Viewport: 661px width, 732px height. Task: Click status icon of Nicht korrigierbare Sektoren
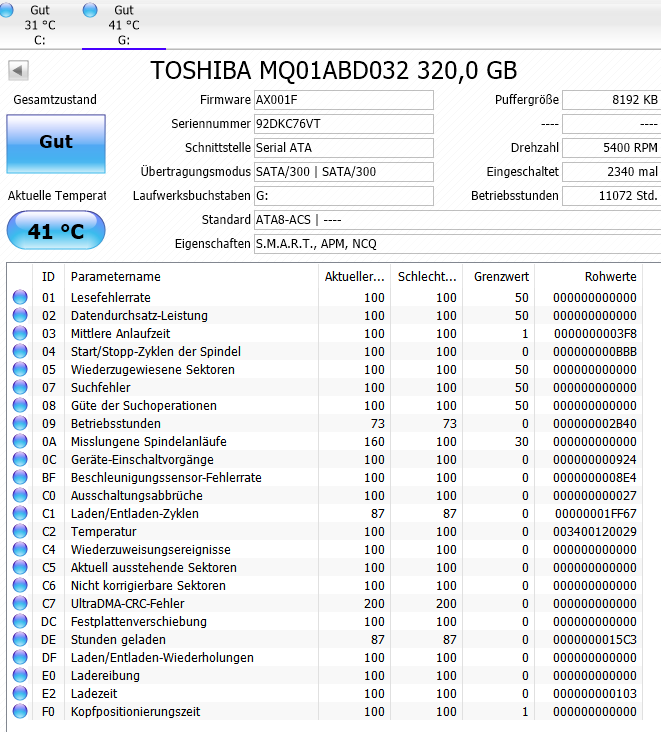20,585
